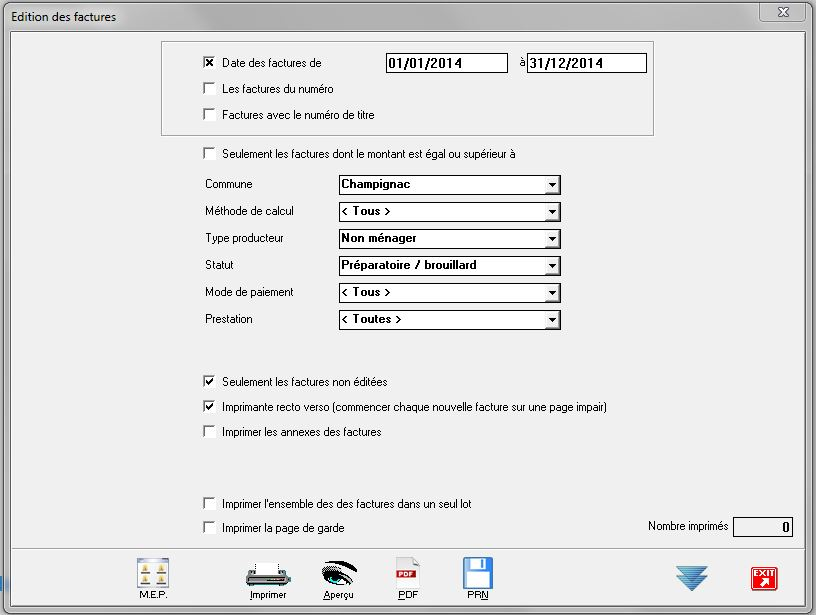Viewport: 816px width, 615px height.
Task: Open the Statut dropdown list
Action: [x=552, y=266]
